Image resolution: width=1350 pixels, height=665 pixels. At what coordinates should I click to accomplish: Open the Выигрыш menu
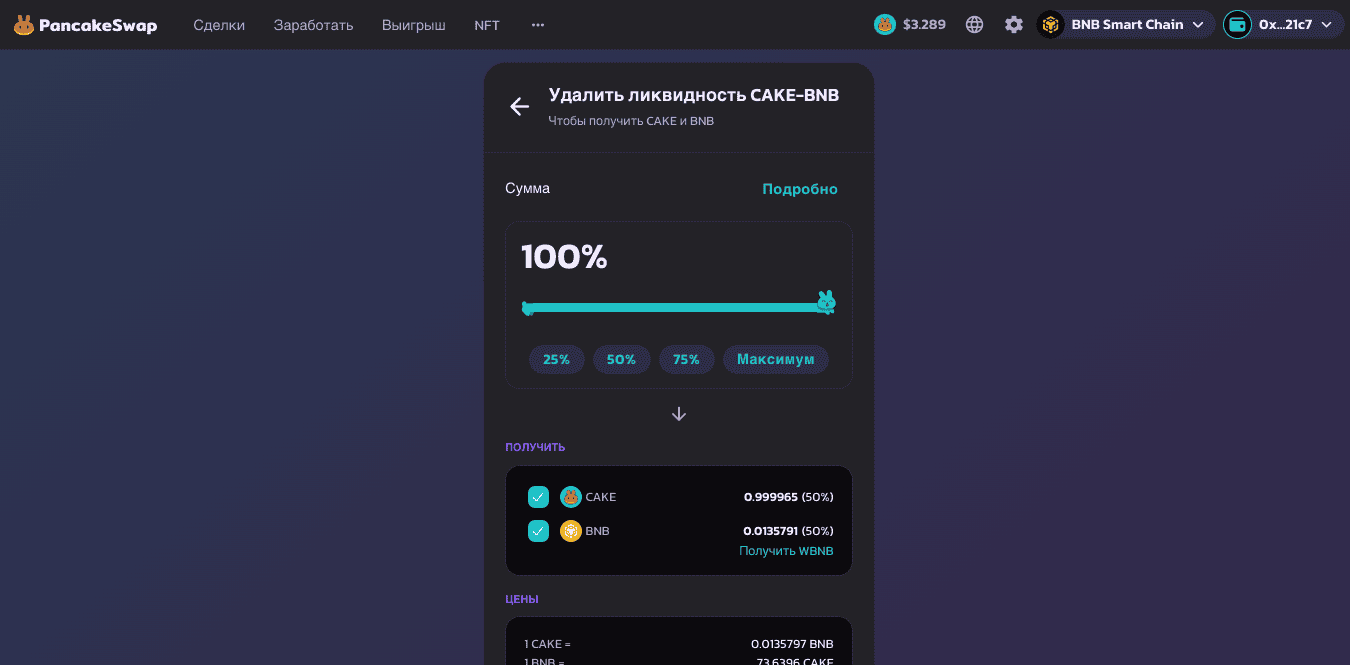click(414, 25)
